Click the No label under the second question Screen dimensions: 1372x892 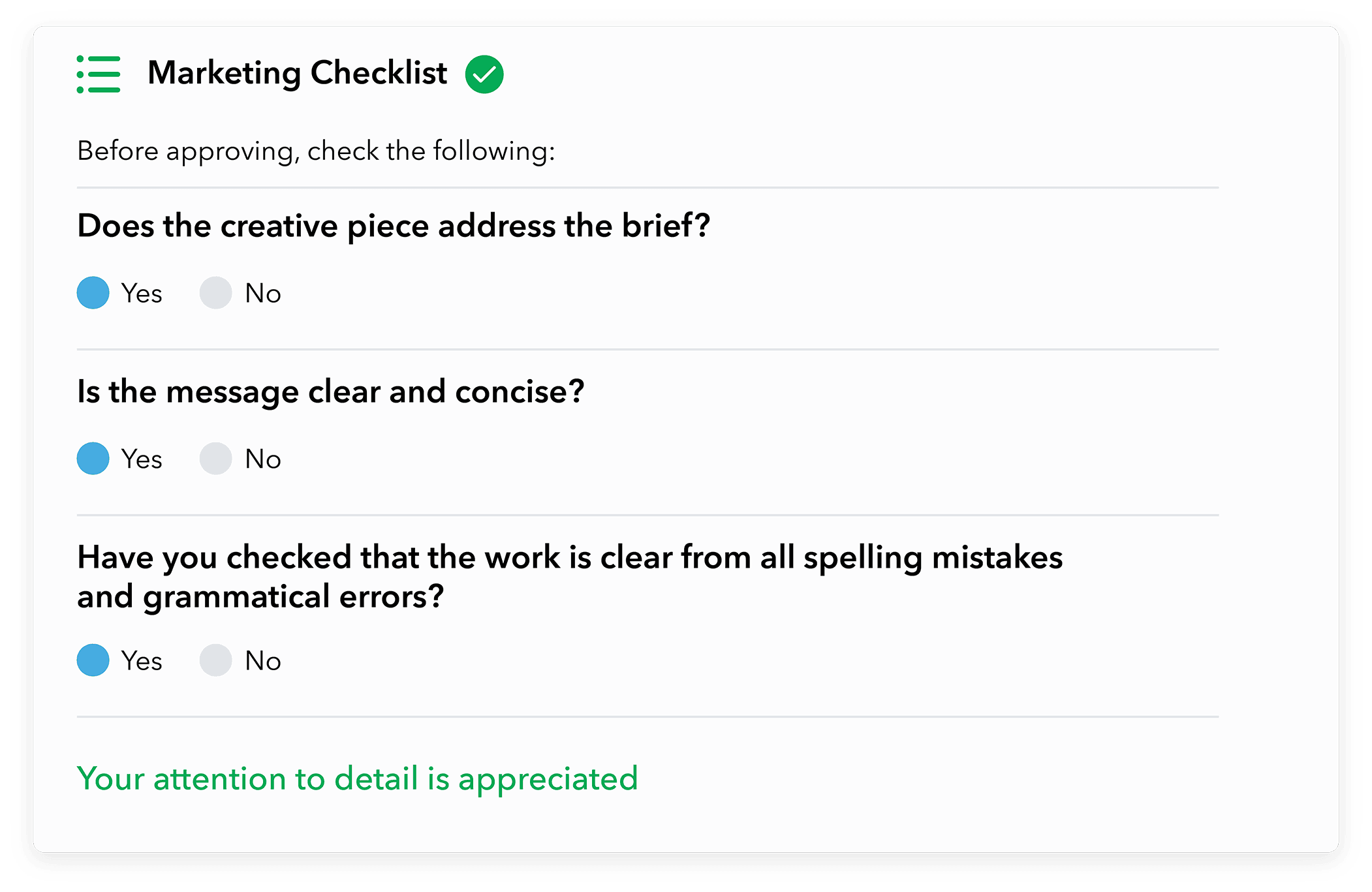(262, 459)
